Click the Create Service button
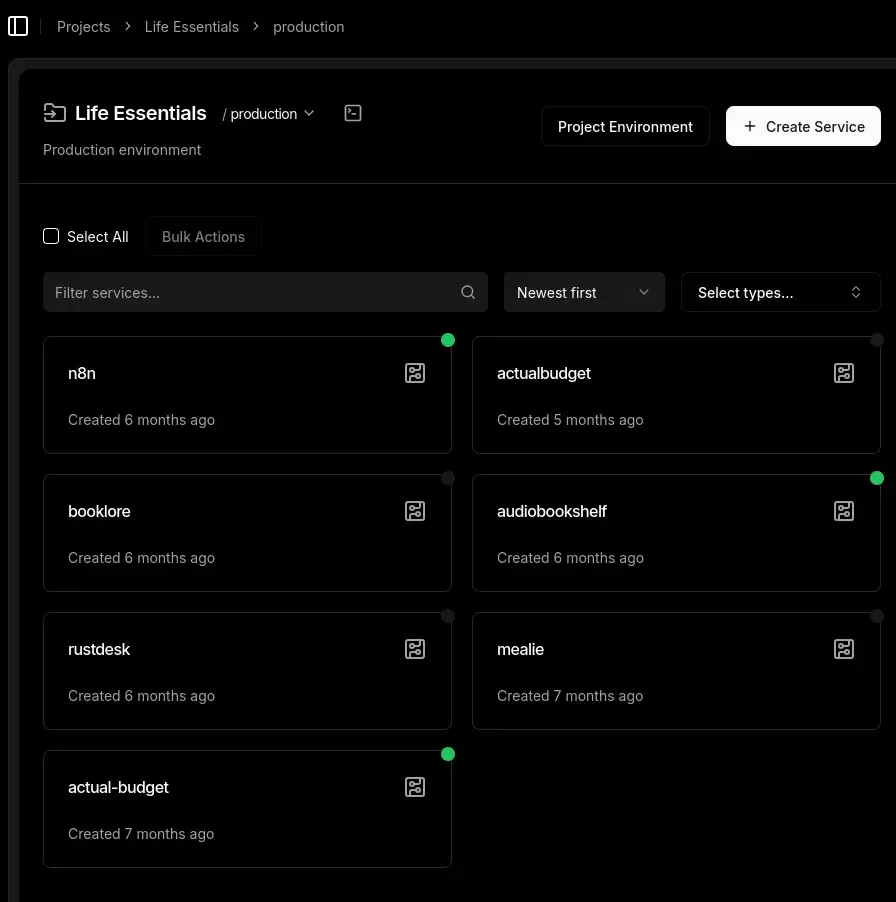896x902 pixels. [803, 127]
